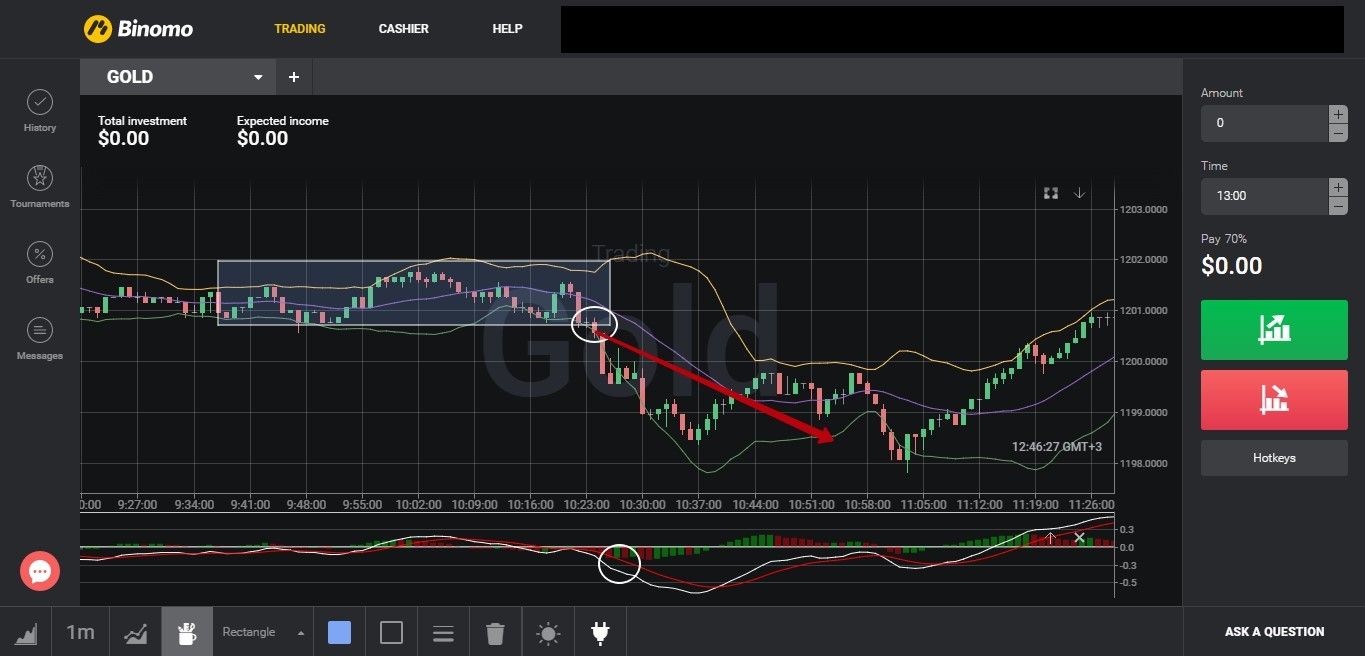1365x656 pixels.
Task: Change the 1m timeframe
Action: (80, 632)
